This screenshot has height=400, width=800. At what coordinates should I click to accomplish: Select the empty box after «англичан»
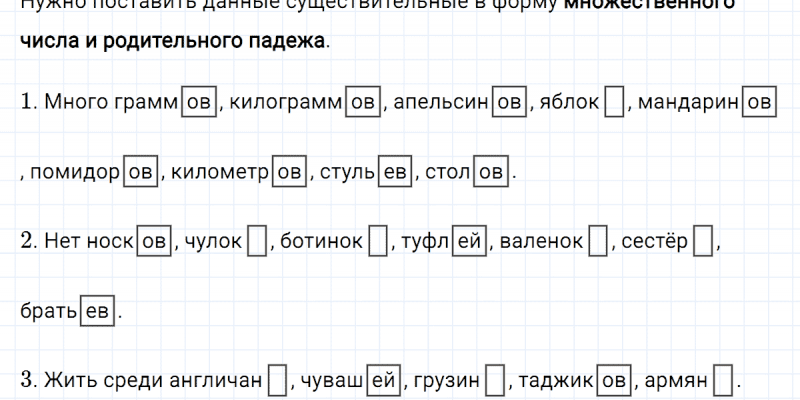279,382
